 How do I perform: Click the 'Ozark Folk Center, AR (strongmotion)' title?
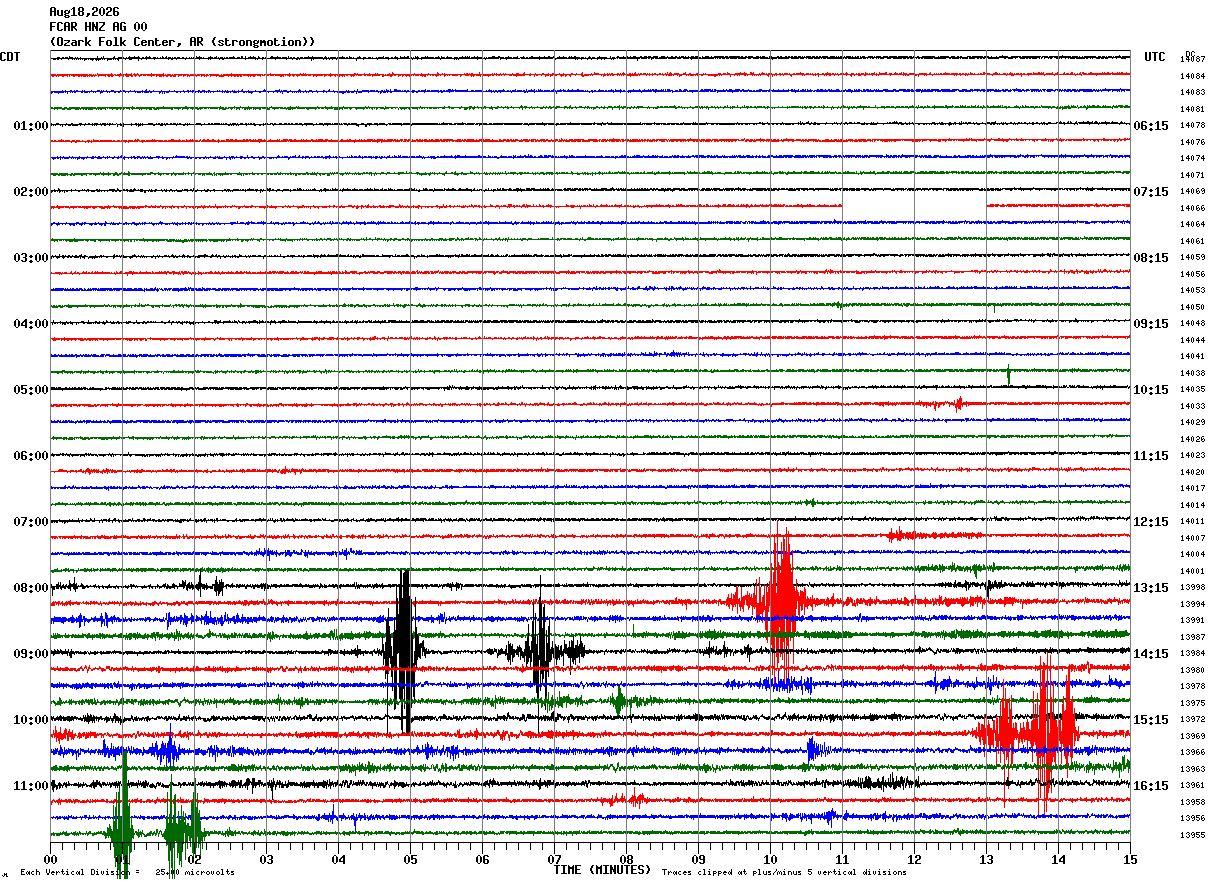coord(182,42)
